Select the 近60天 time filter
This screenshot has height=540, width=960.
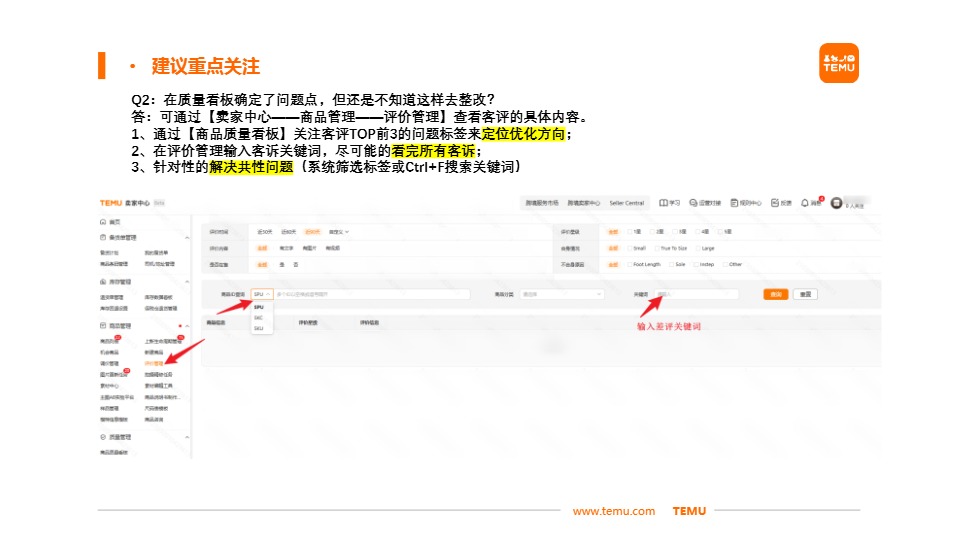[x=288, y=232]
